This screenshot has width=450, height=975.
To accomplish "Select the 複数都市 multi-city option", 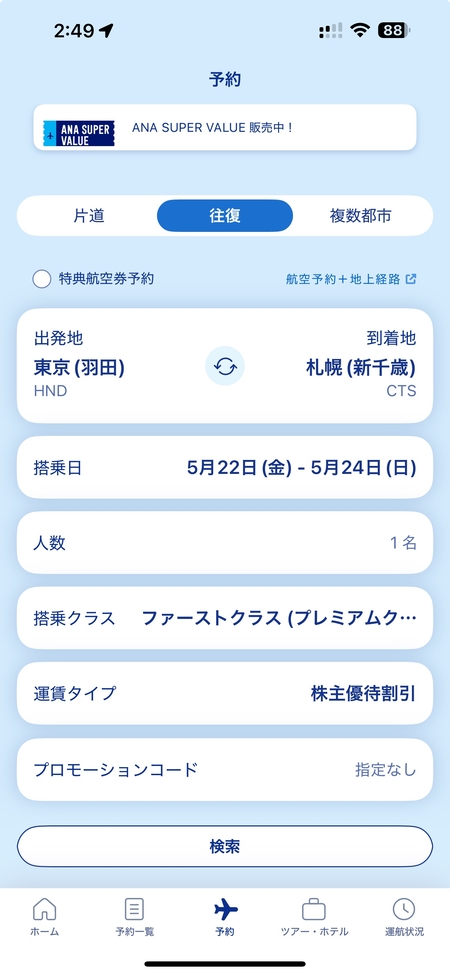I will (x=360, y=216).
